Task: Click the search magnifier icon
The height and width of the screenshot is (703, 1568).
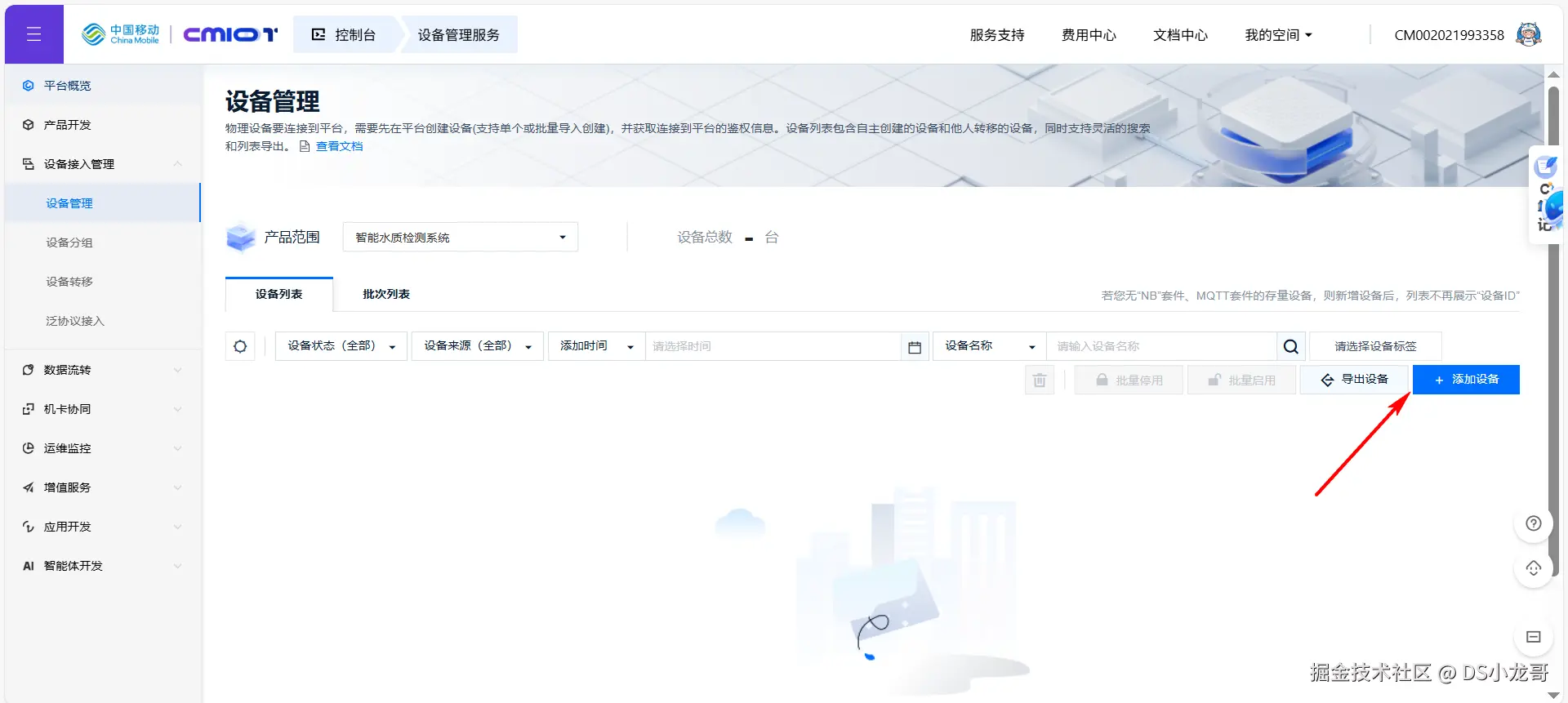Action: [1290, 346]
